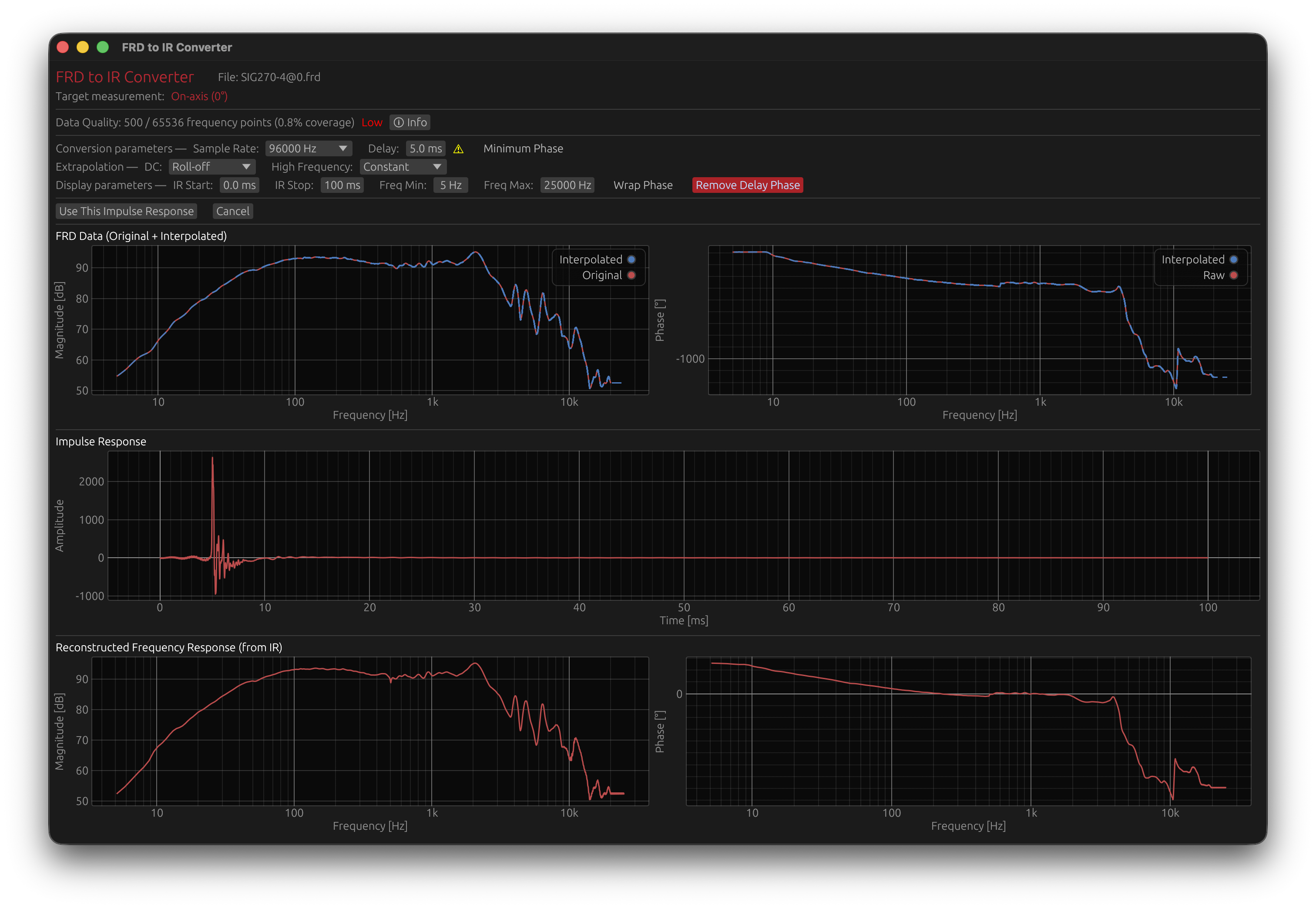Disable Remove Delay Phase toggle
This screenshot has height=909, width=1316.
[747, 185]
